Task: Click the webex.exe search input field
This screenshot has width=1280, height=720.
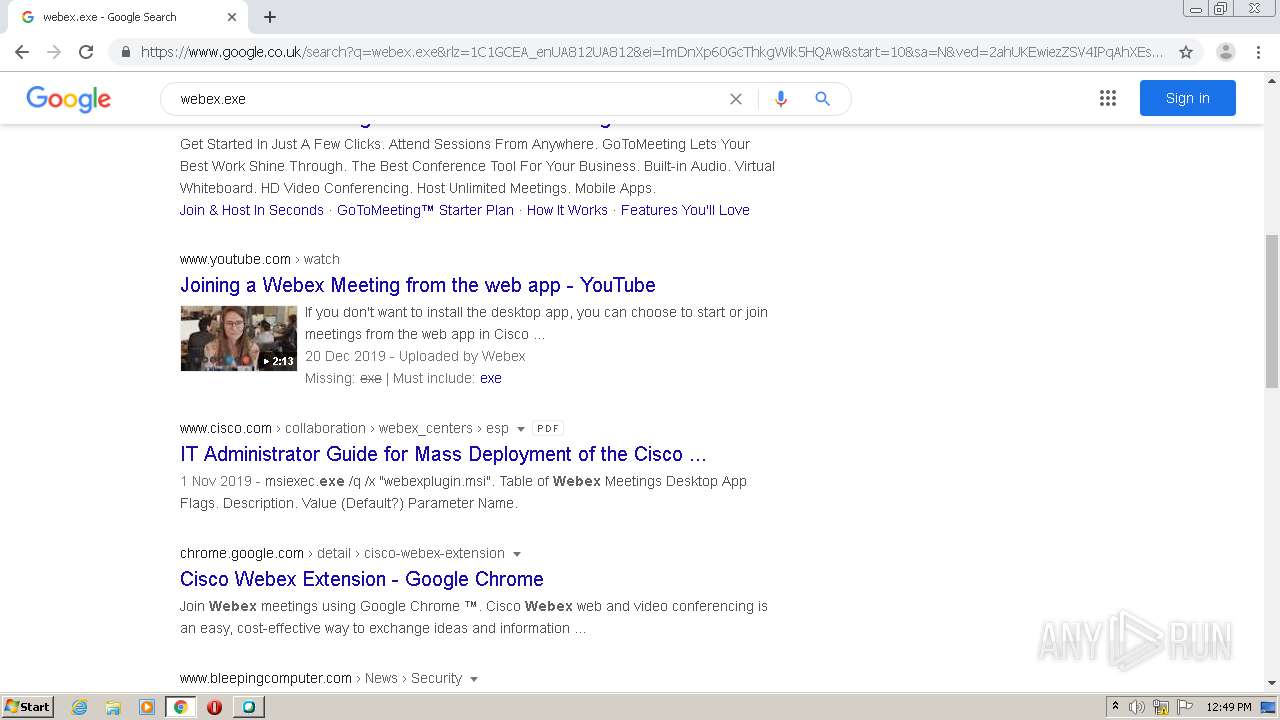Action: 450,99
